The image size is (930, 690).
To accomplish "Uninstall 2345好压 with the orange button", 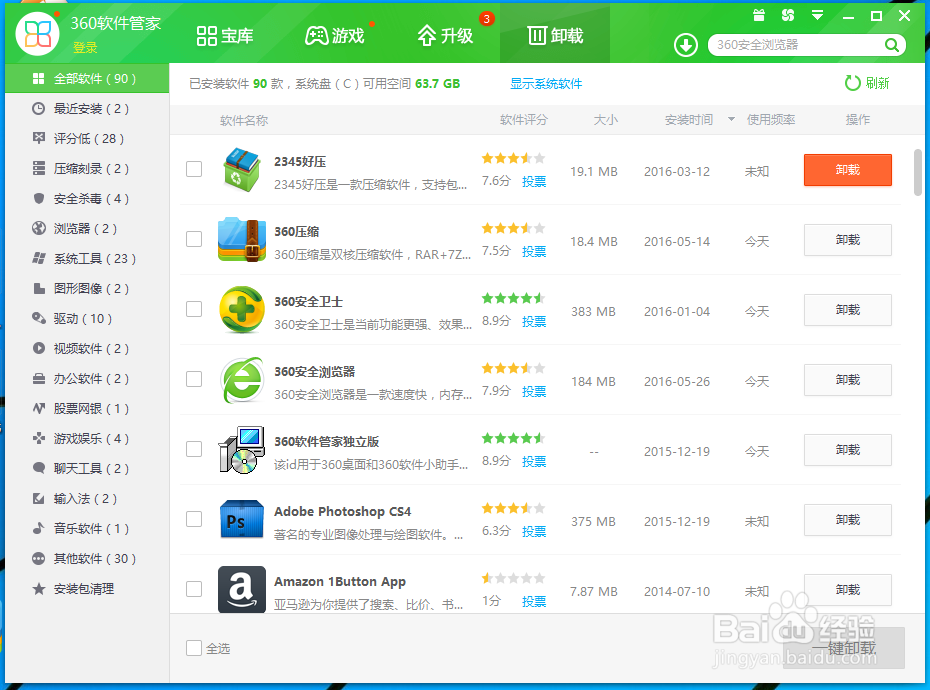I will (x=847, y=170).
